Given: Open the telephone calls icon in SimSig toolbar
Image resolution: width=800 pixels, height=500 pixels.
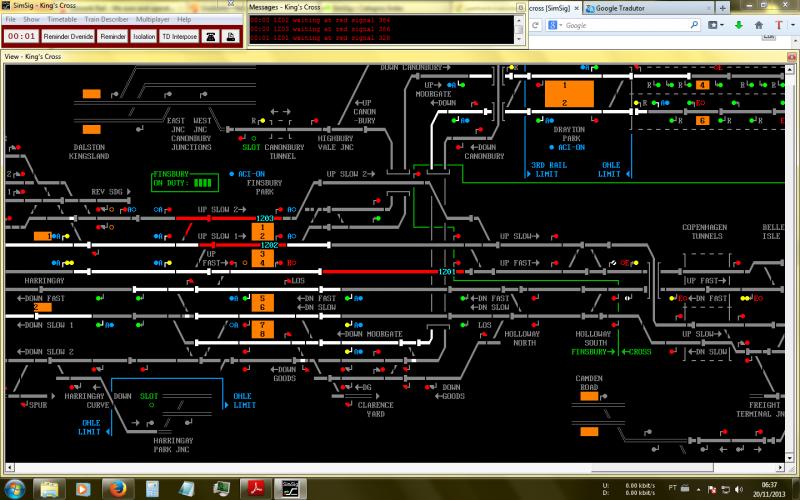Looking at the screenshot, I should pos(211,37).
